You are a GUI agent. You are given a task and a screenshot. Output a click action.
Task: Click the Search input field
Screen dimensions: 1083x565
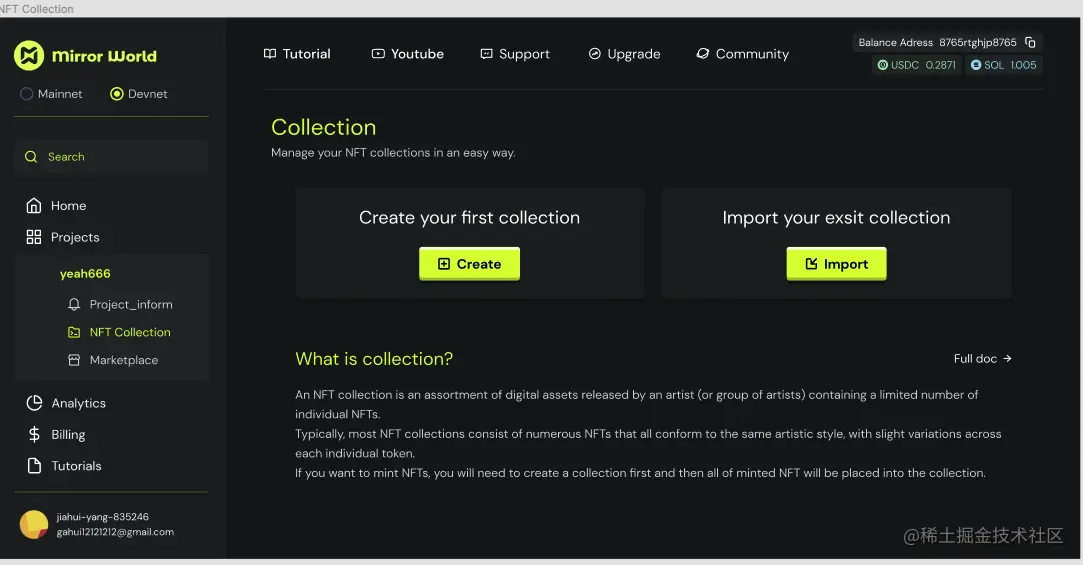pos(111,157)
